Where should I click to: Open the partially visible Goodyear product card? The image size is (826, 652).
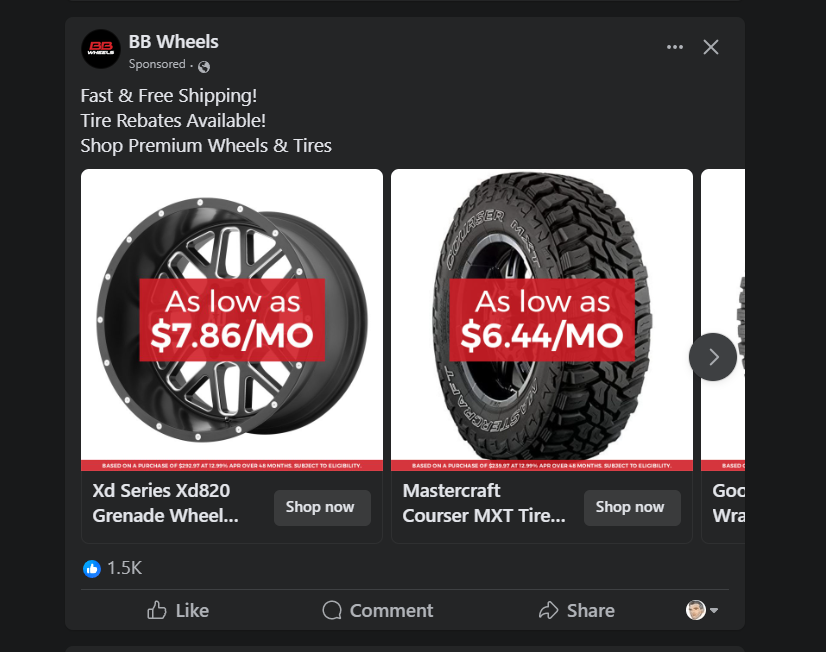725,503
